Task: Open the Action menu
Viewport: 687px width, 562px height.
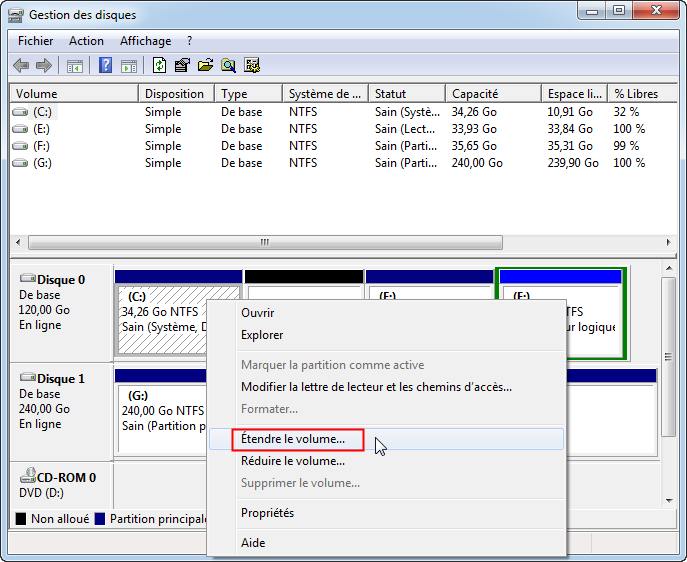Action: pyautogui.click(x=86, y=41)
